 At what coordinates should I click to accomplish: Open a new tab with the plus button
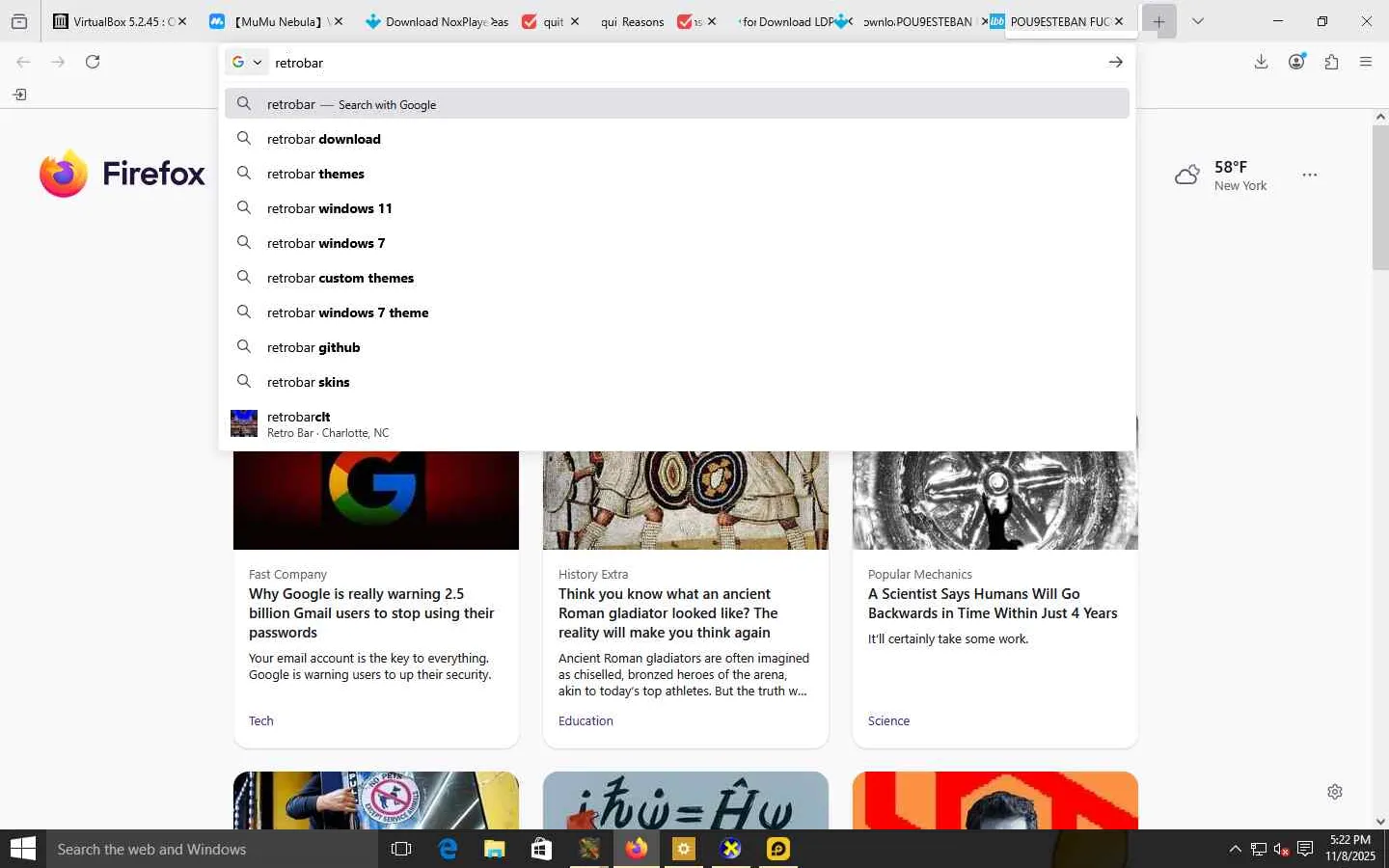coord(1158,21)
